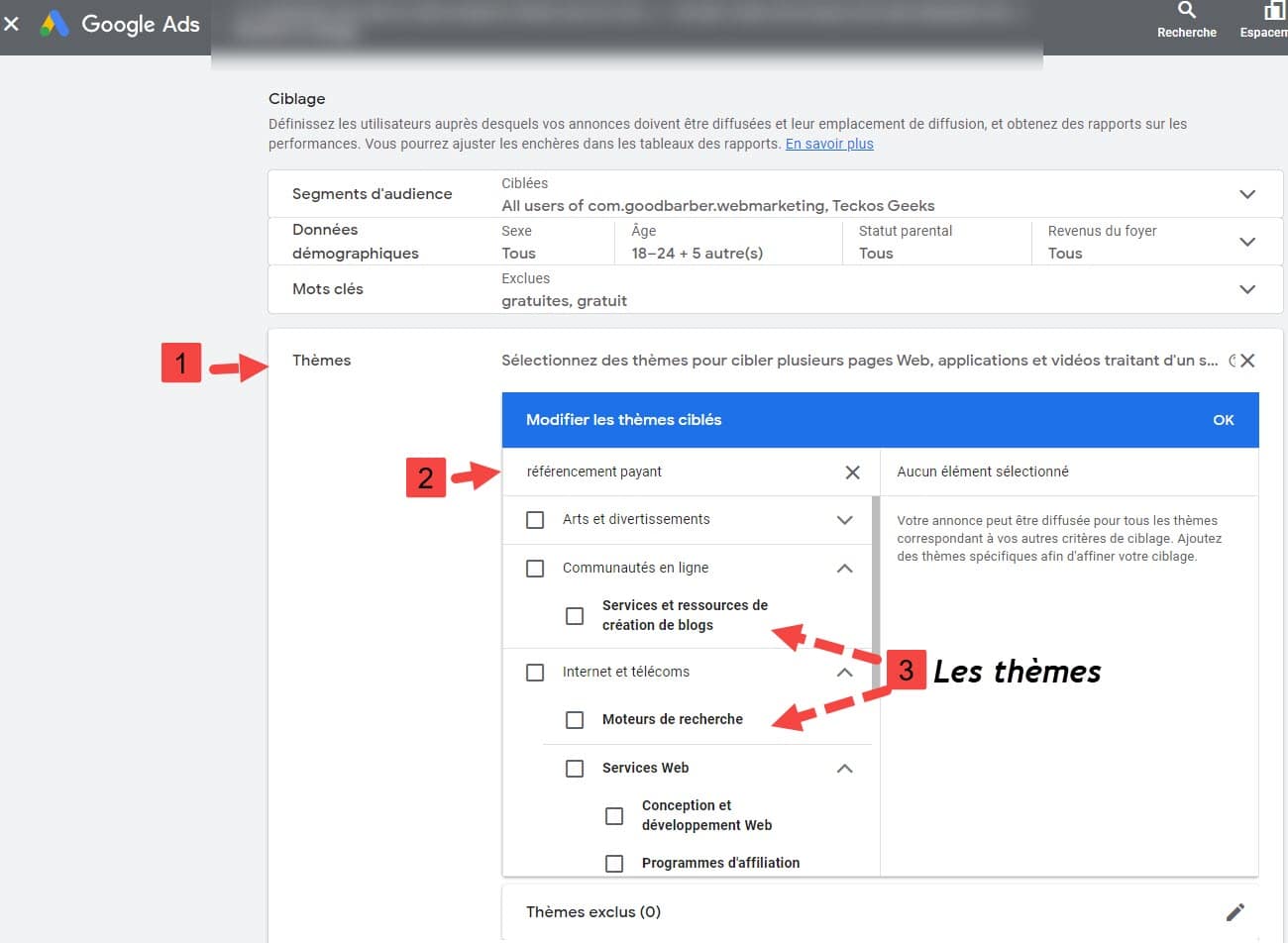Screen dimensions: 1288x943
Task: Expand the Mots clés row
Action: 1247,289
